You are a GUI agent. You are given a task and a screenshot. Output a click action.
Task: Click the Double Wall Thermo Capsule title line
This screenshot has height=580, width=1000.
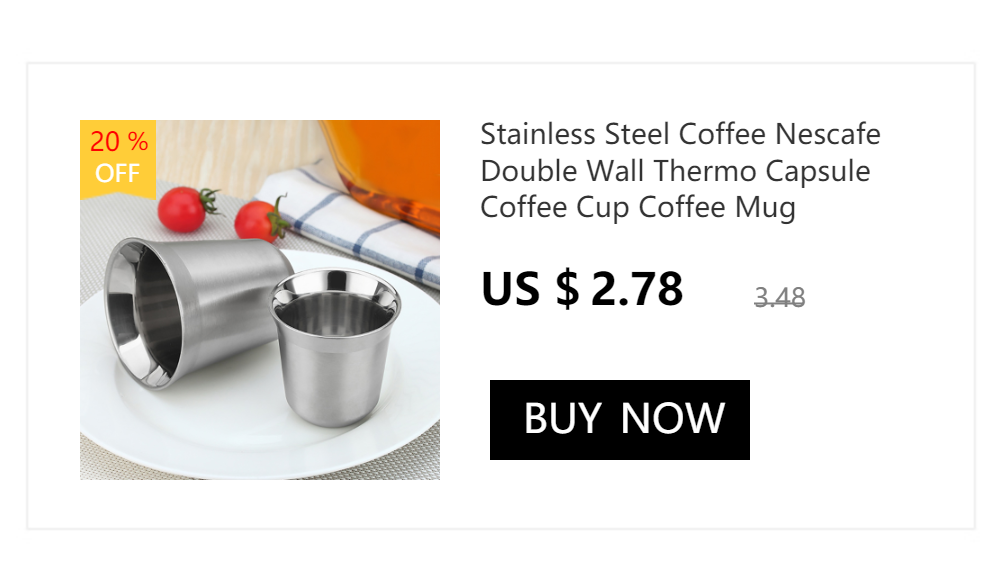[675, 171]
